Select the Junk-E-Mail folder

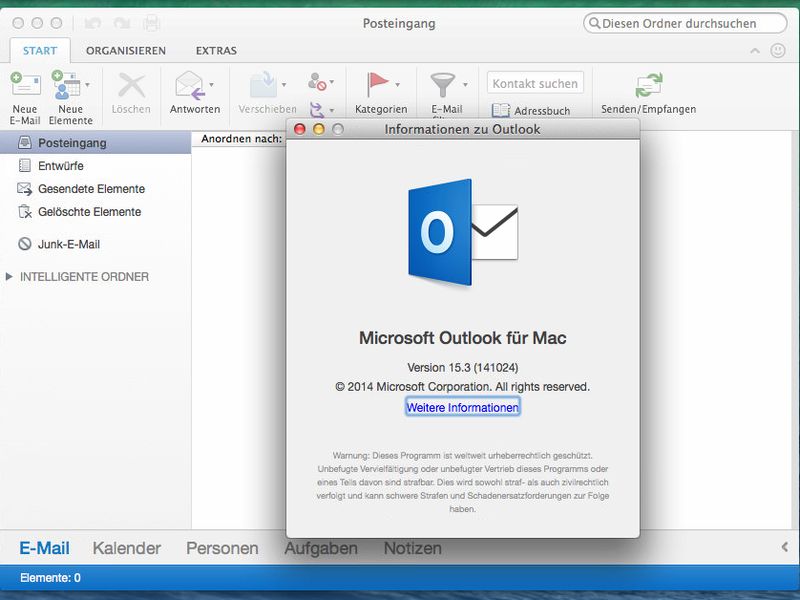(95, 244)
